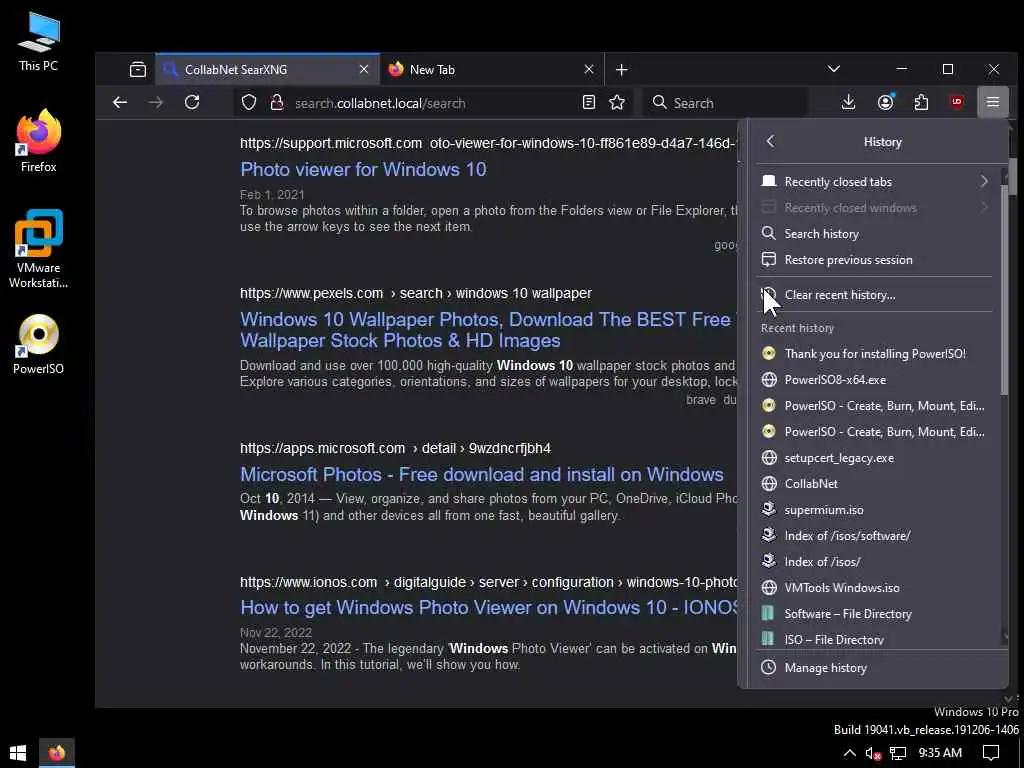The width and height of the screenshot is (1024, 768).
Task: Select Clear recent history...
Action: tap(875, 295)
